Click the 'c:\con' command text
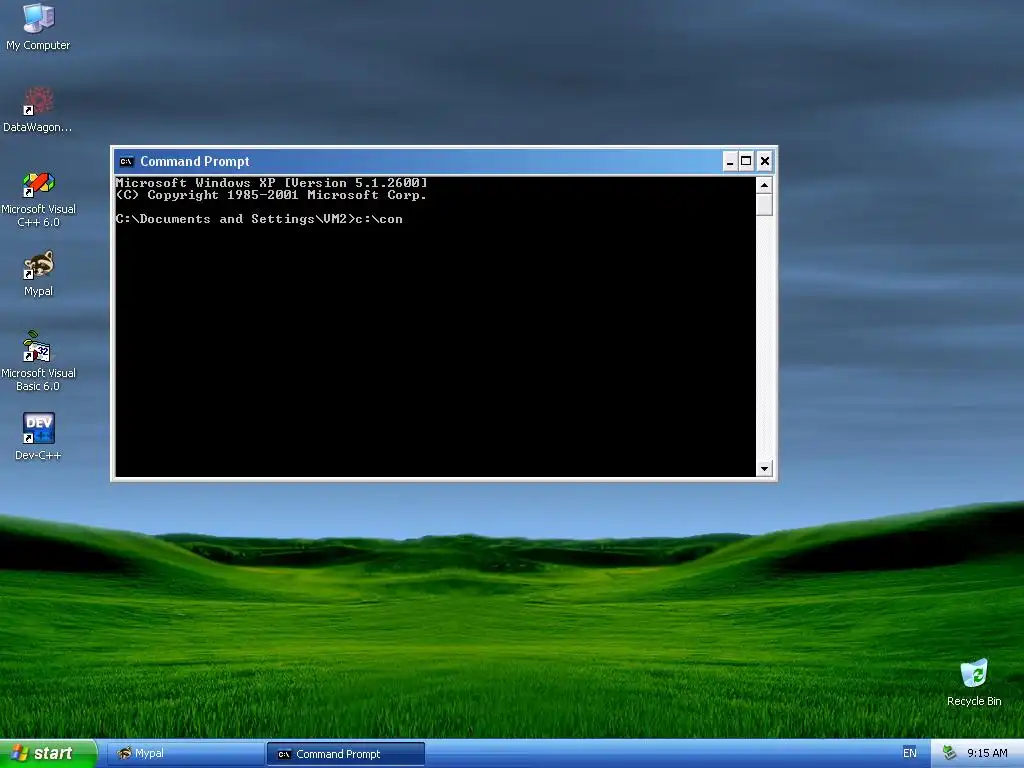The width and height of the screenshot is (1024, 768). point(379,219)
